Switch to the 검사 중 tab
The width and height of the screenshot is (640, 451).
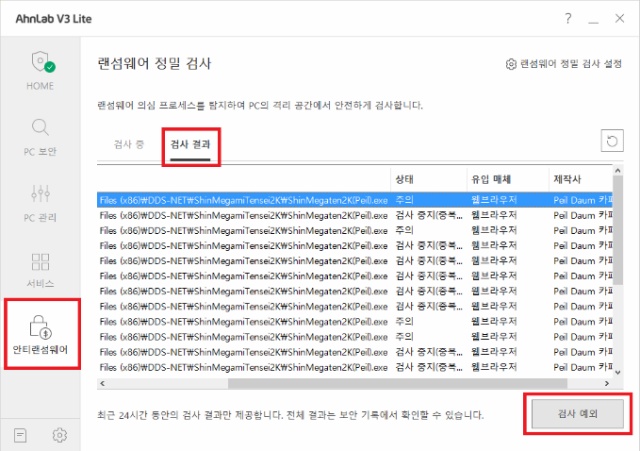129,144
